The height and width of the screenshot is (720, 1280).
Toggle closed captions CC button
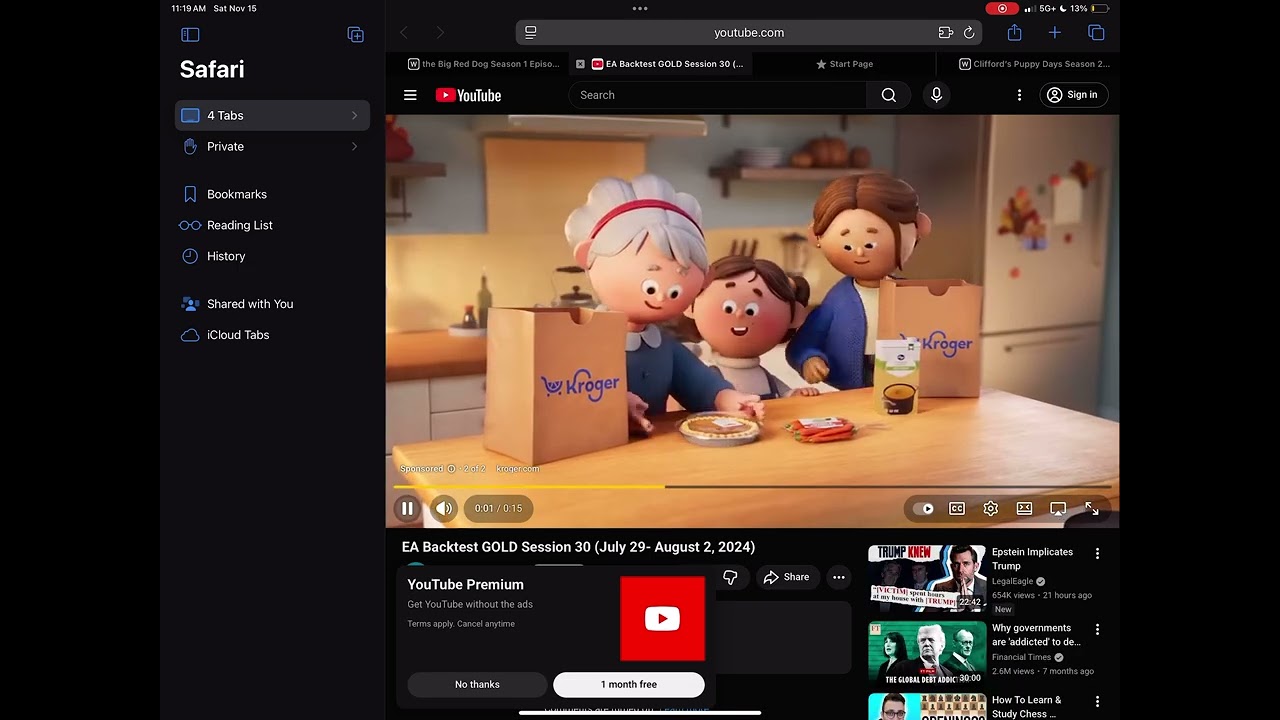tap(957, 508)
